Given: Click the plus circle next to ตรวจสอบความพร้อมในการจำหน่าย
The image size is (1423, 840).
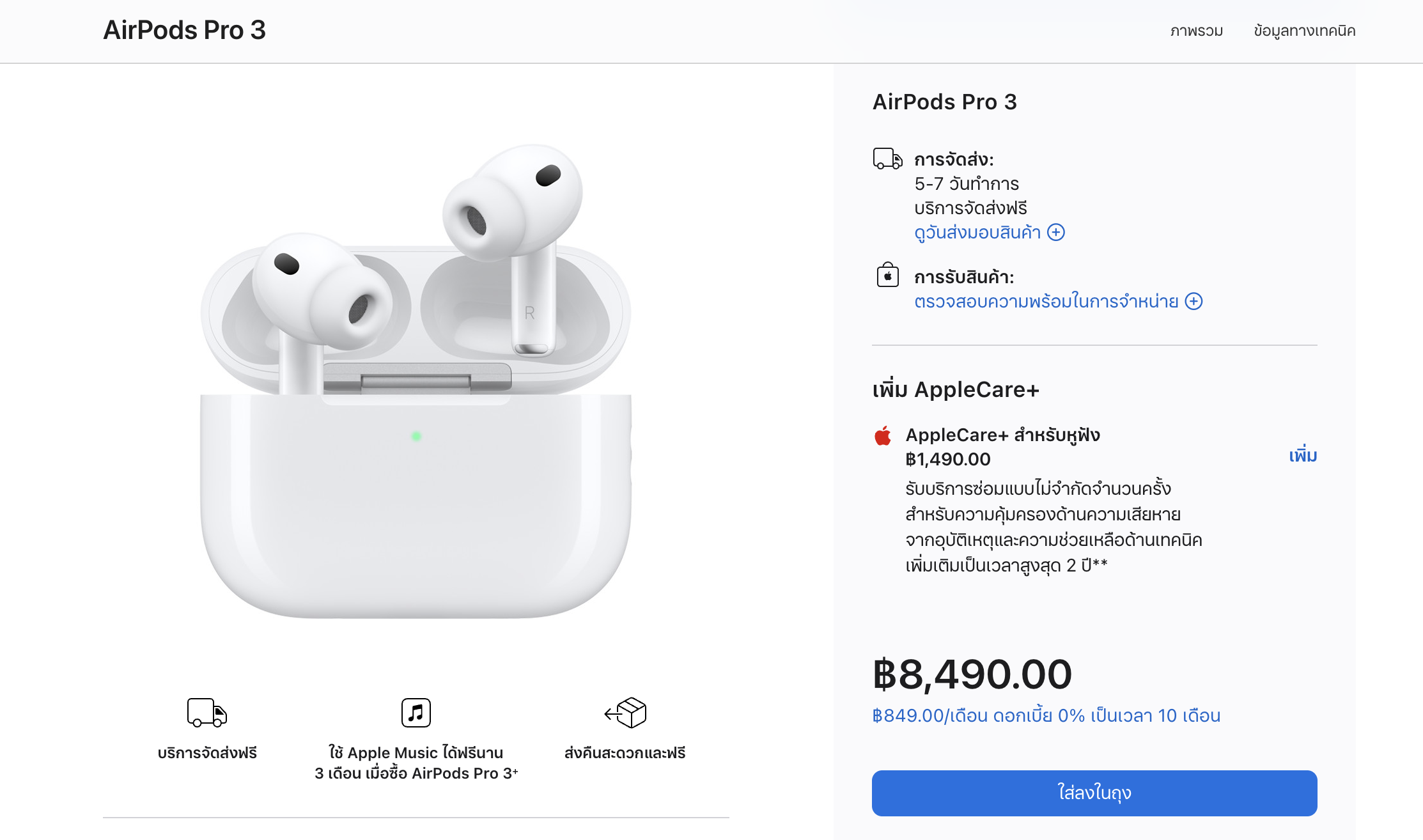Looking at the screenshot, I should click(x=1194, y=301).
